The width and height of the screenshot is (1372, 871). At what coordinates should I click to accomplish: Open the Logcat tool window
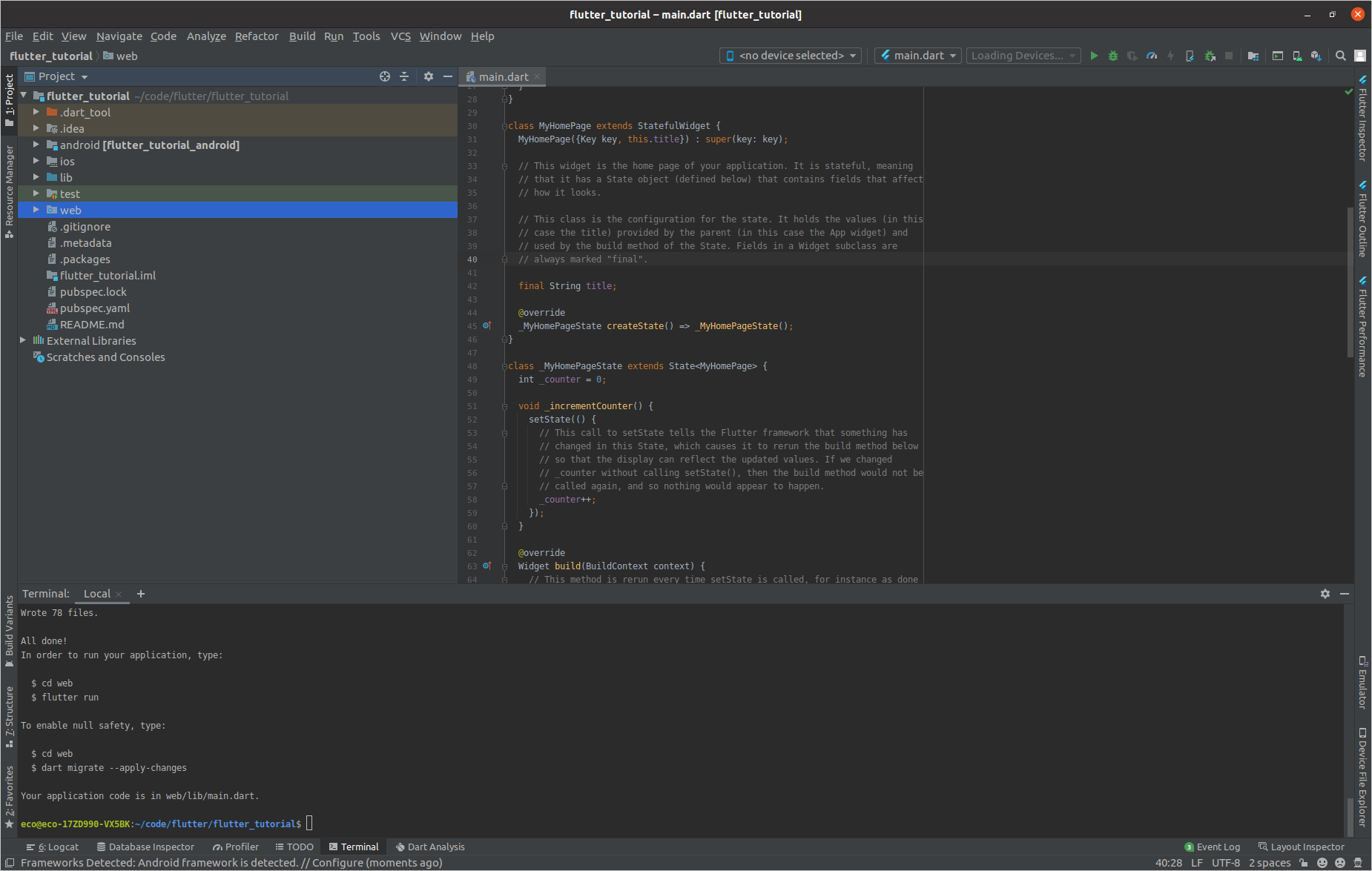click(x=53, y=847)
